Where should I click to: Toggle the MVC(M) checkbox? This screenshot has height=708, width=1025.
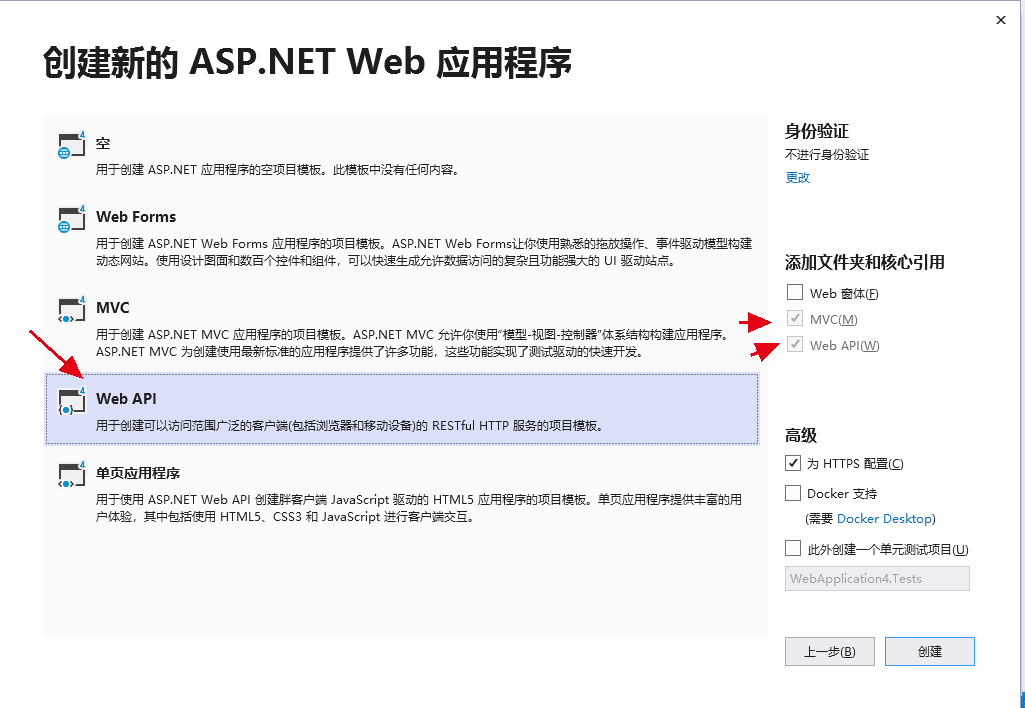796,318
